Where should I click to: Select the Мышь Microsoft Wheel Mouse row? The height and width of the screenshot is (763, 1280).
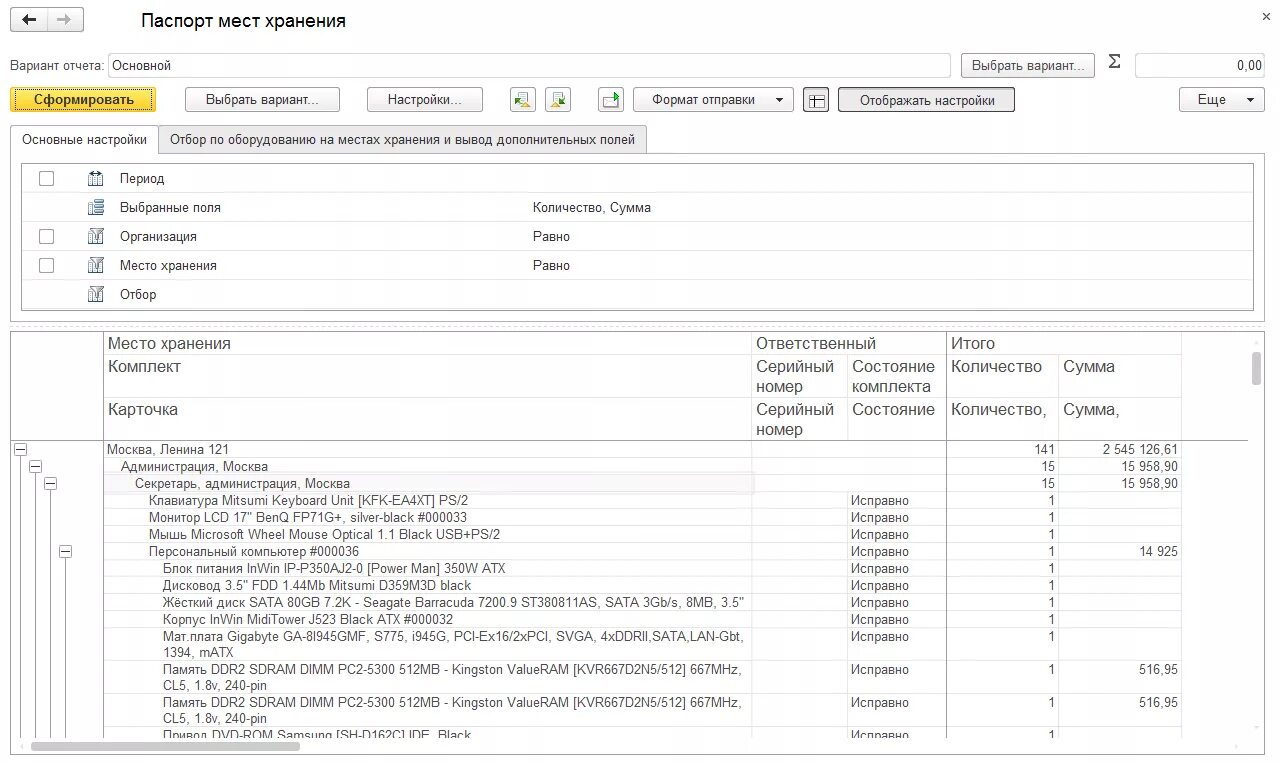[x=324, y=535]
